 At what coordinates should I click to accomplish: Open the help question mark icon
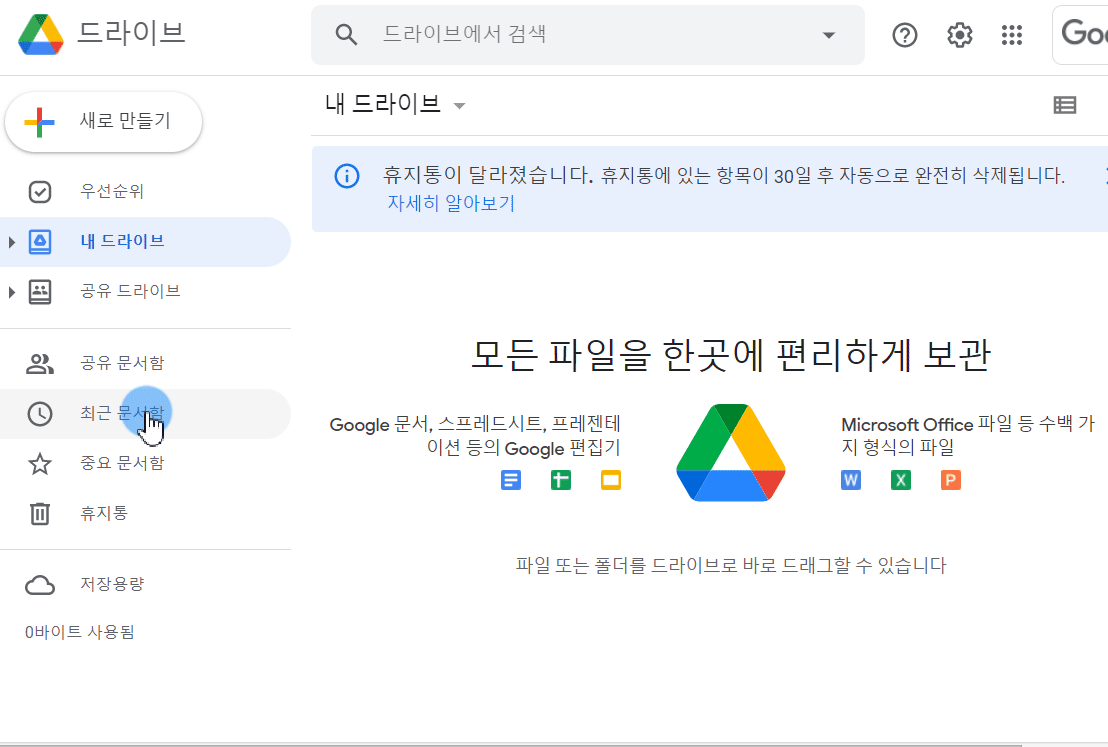(904, 35)
